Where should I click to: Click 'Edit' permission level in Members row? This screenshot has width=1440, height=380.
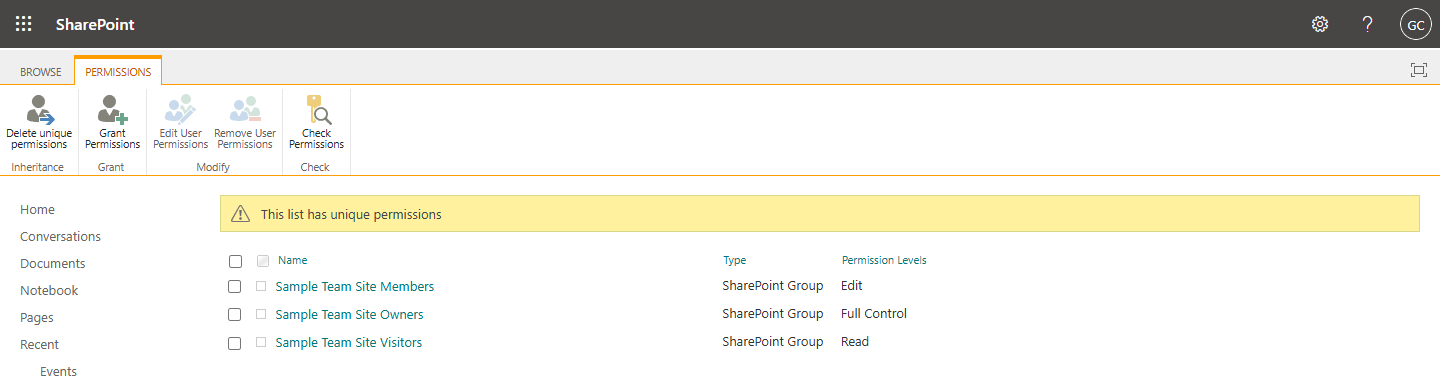click(852, 285)
